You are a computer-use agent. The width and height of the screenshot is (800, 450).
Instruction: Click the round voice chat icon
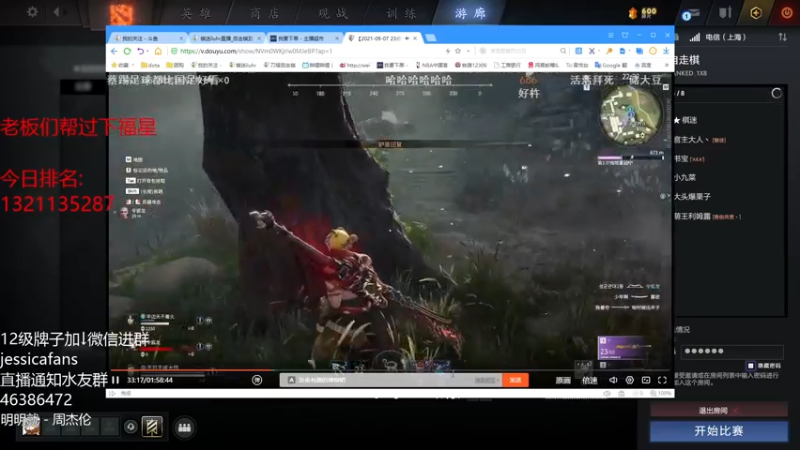click(130, 427)
